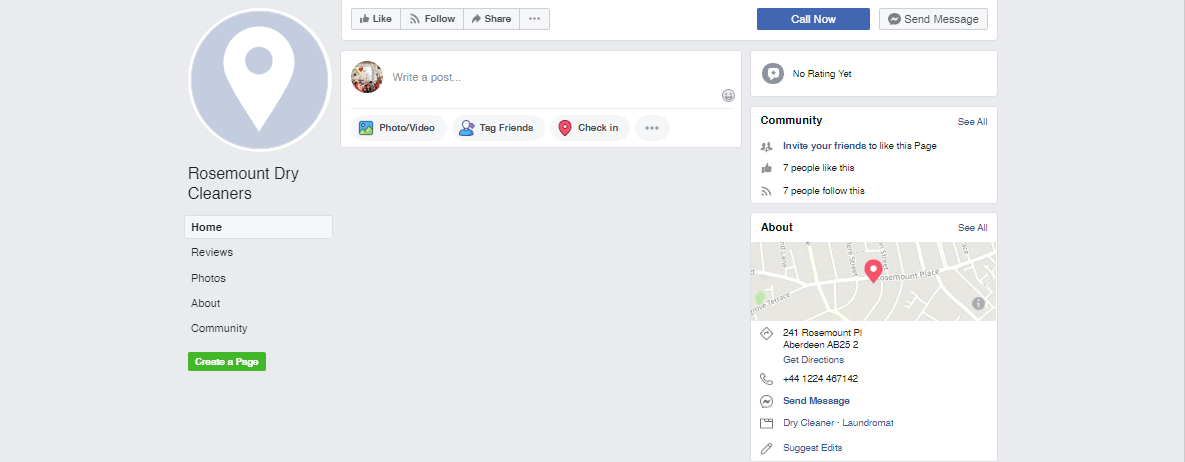This screenshot has width=1185, height=462.
Task: Click the red map location marker
Action: point(873,271)
